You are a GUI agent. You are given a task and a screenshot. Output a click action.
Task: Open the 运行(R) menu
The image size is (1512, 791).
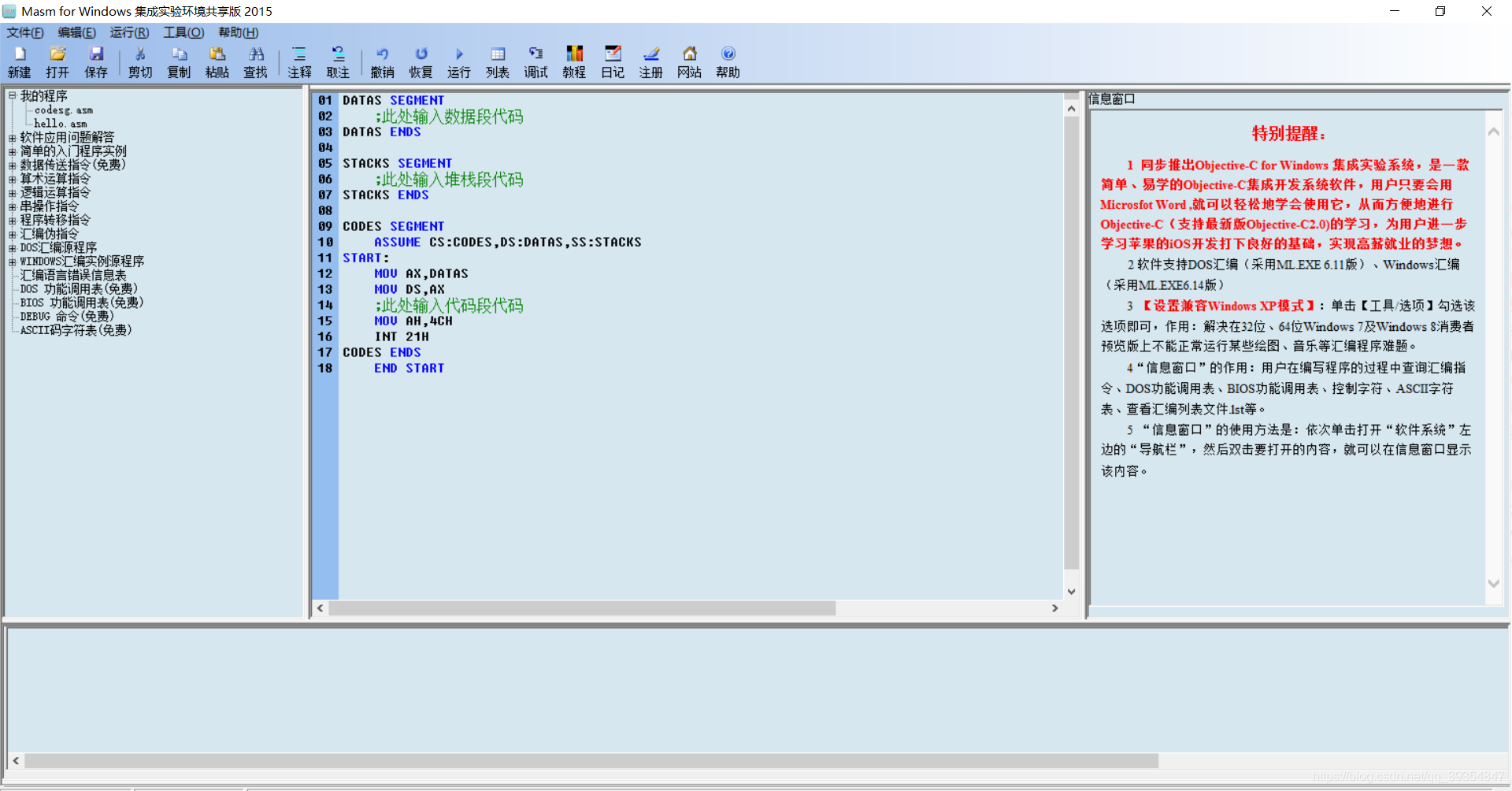tap(129, 32)
